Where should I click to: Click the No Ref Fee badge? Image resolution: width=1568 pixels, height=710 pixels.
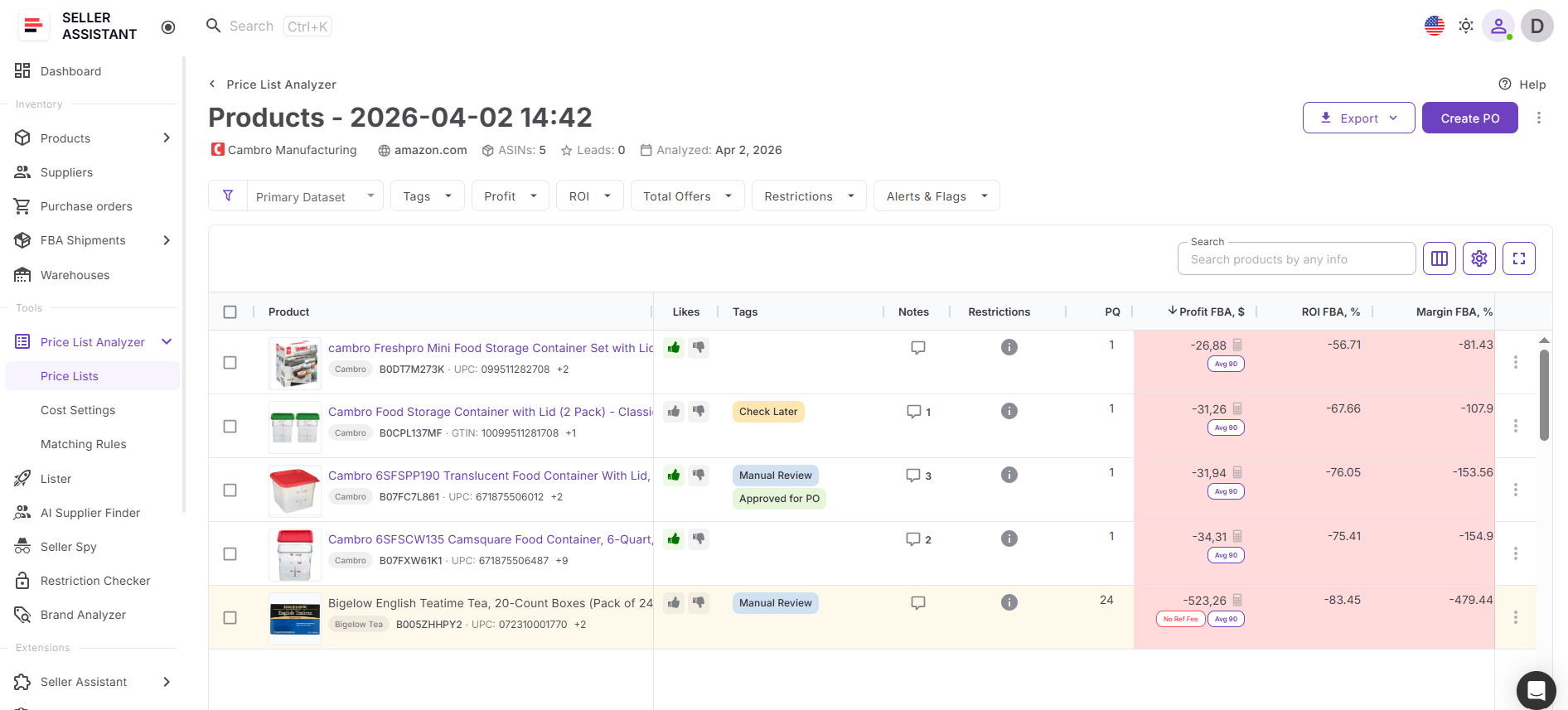[1180, 619]
